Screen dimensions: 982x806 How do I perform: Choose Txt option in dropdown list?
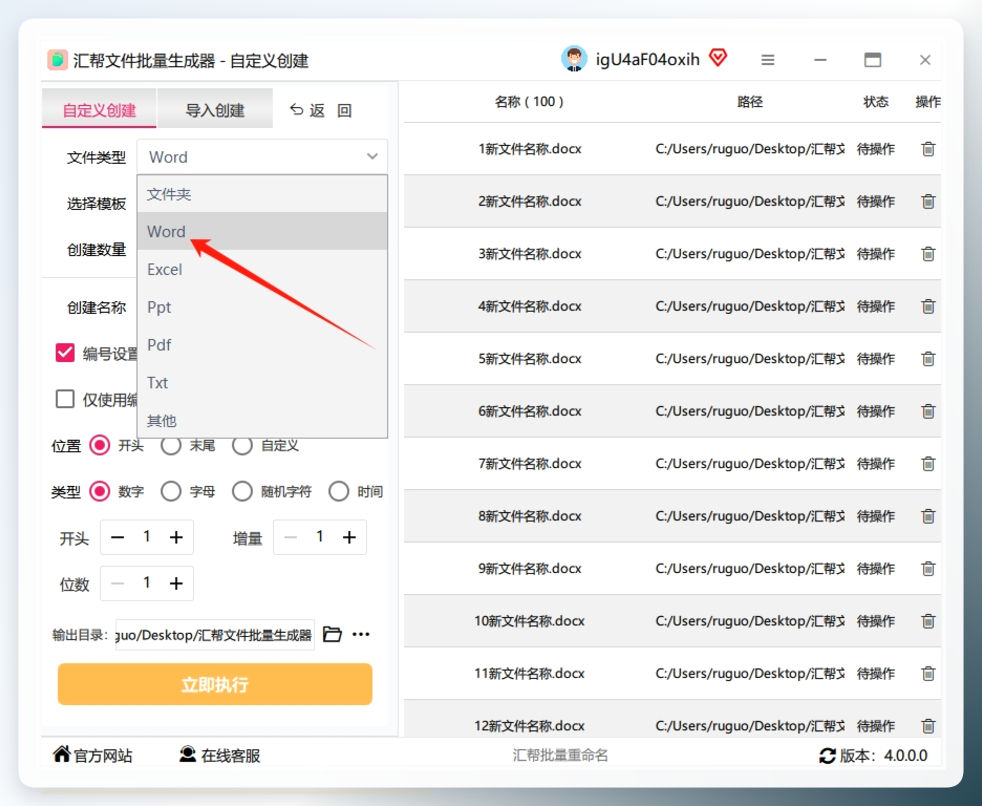[x=262, y=383]
